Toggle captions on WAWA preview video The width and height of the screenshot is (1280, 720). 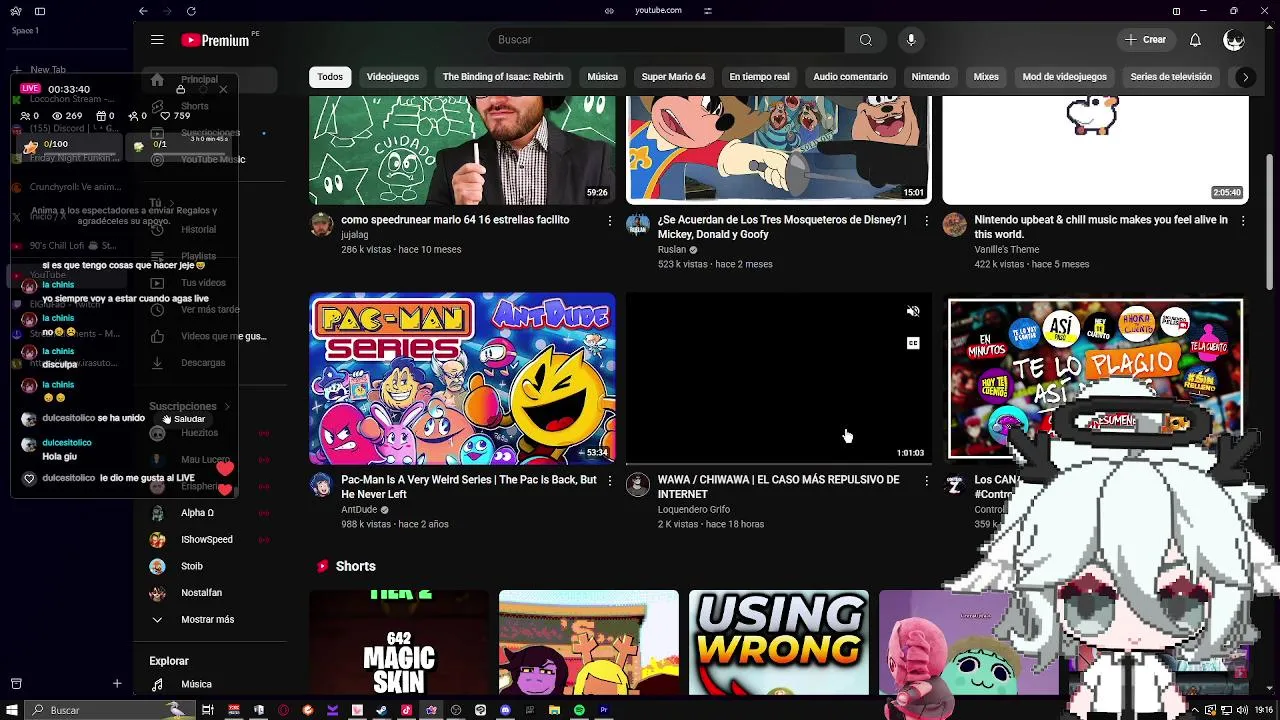pos(913,343)
